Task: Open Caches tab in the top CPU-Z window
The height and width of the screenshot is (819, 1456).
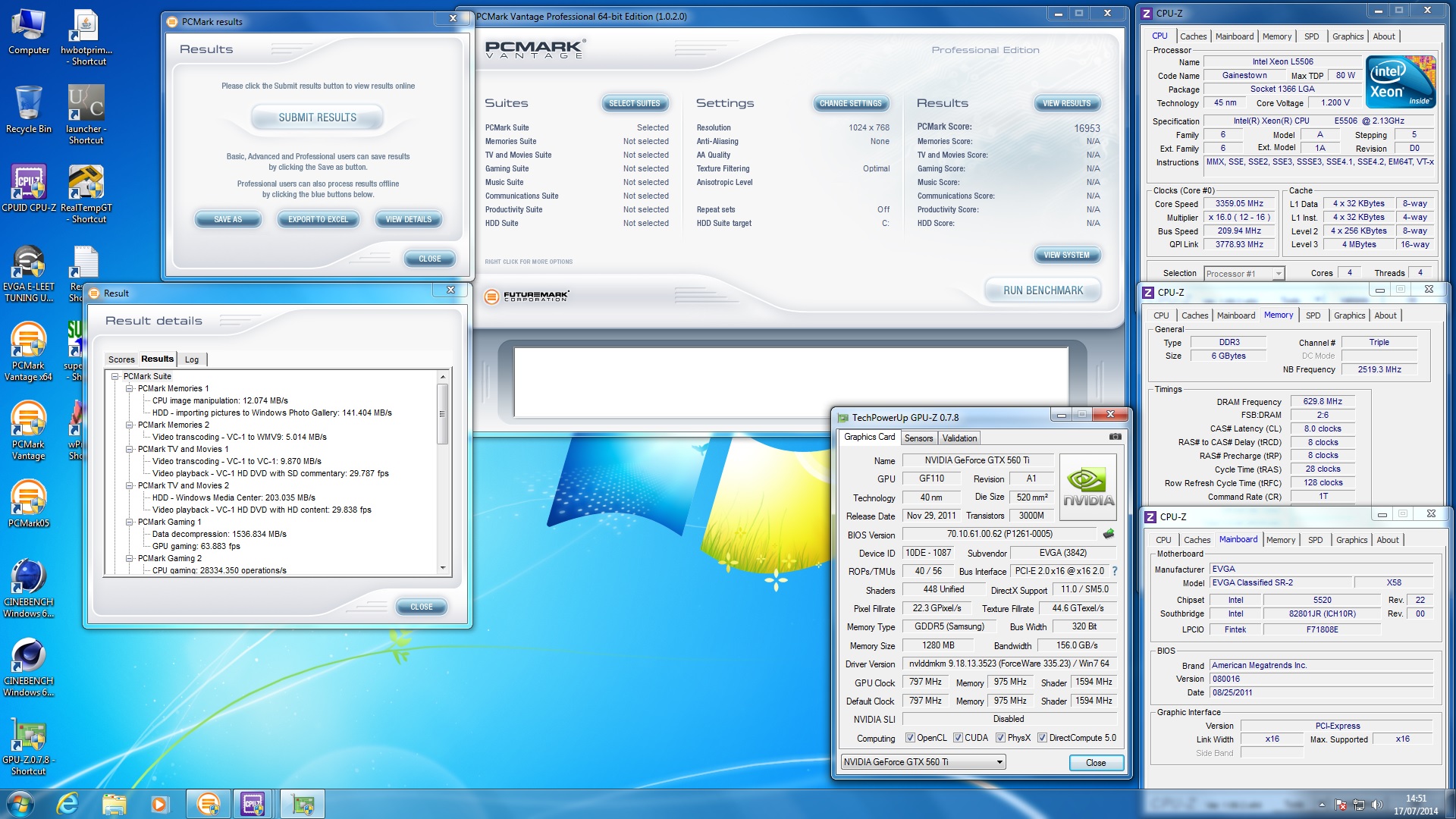Action: (x=1193, y=36)
